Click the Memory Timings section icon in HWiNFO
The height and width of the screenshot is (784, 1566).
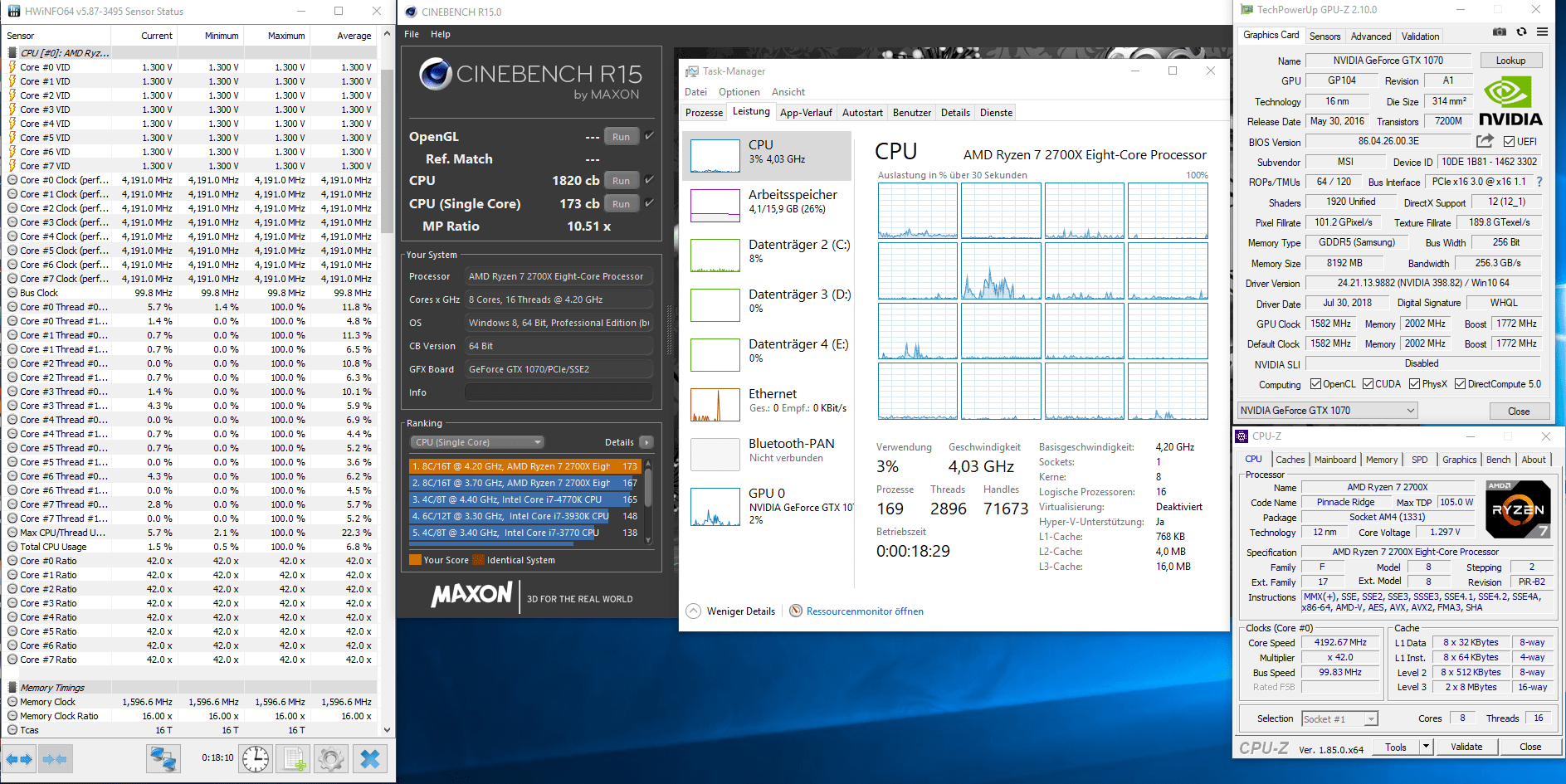(x=12, y=688)
